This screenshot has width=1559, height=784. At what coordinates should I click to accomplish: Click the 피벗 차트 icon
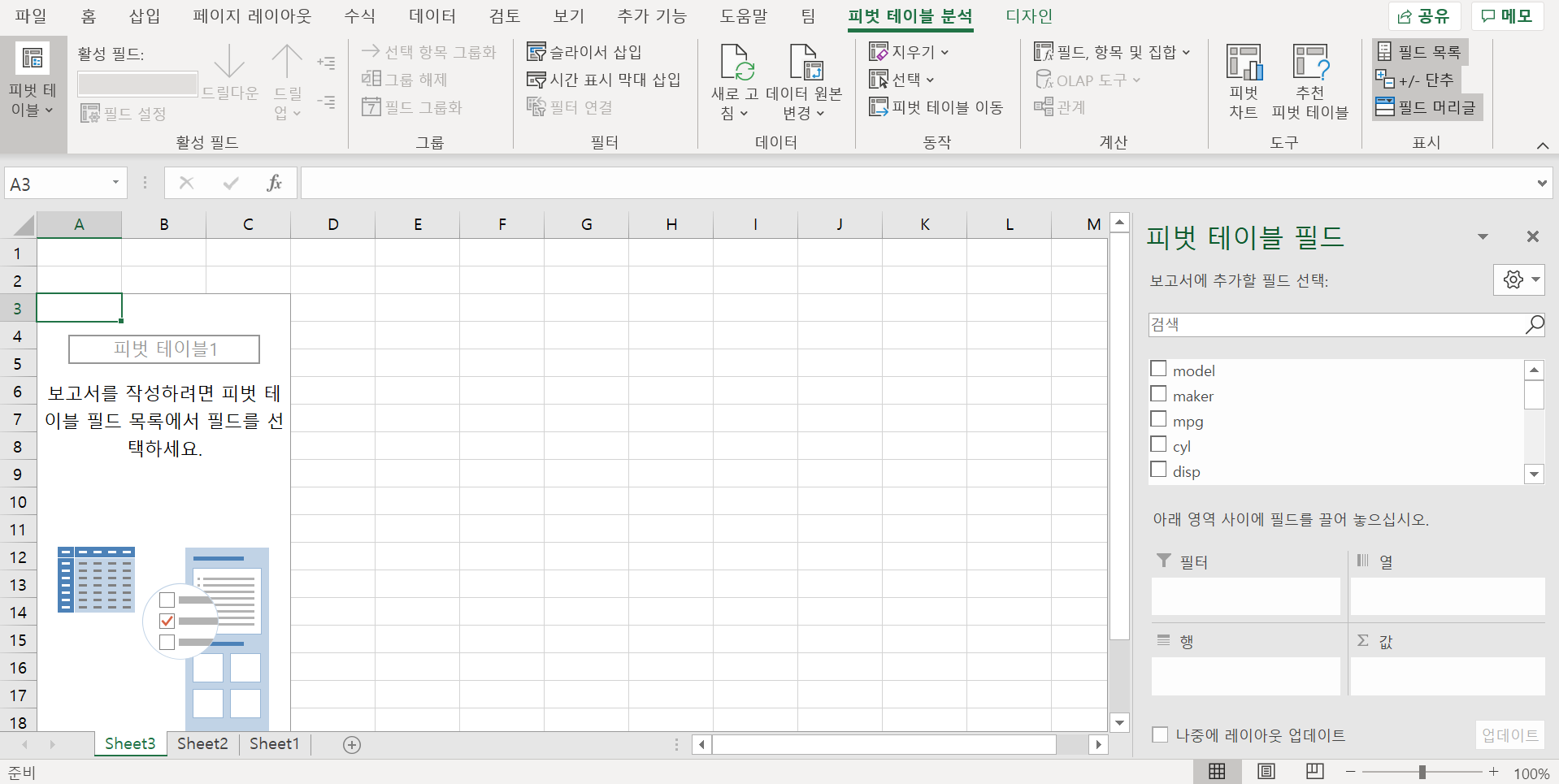point(1244,63)
